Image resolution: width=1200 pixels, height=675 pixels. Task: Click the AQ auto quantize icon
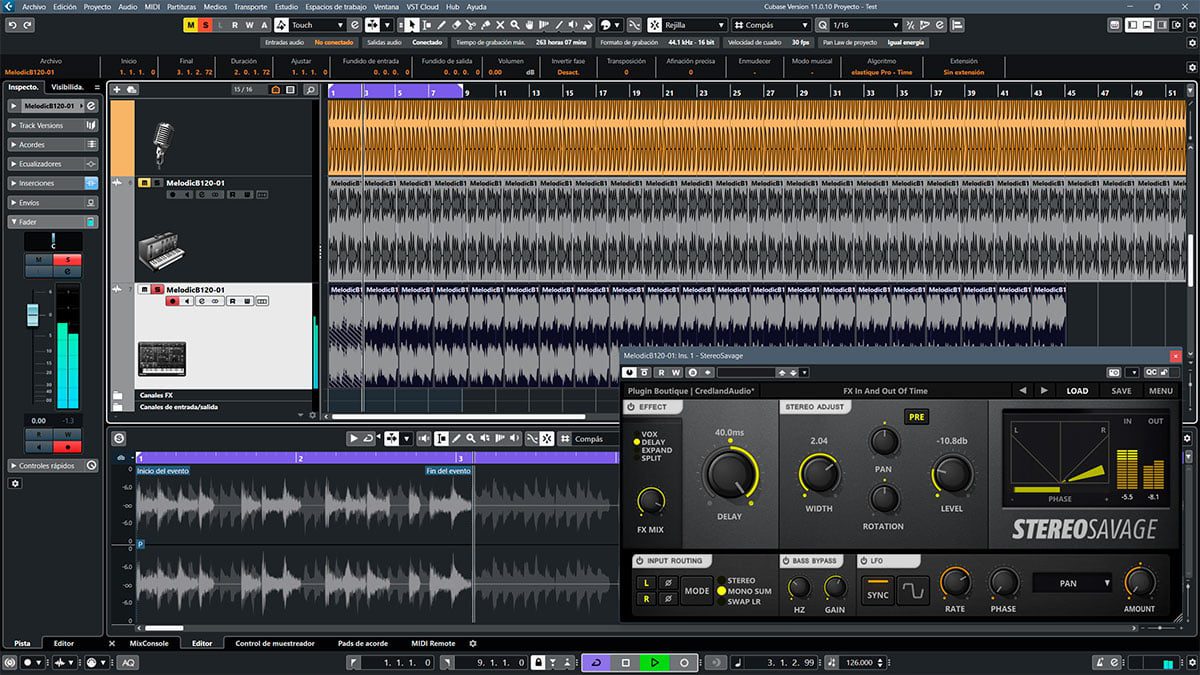129,663
